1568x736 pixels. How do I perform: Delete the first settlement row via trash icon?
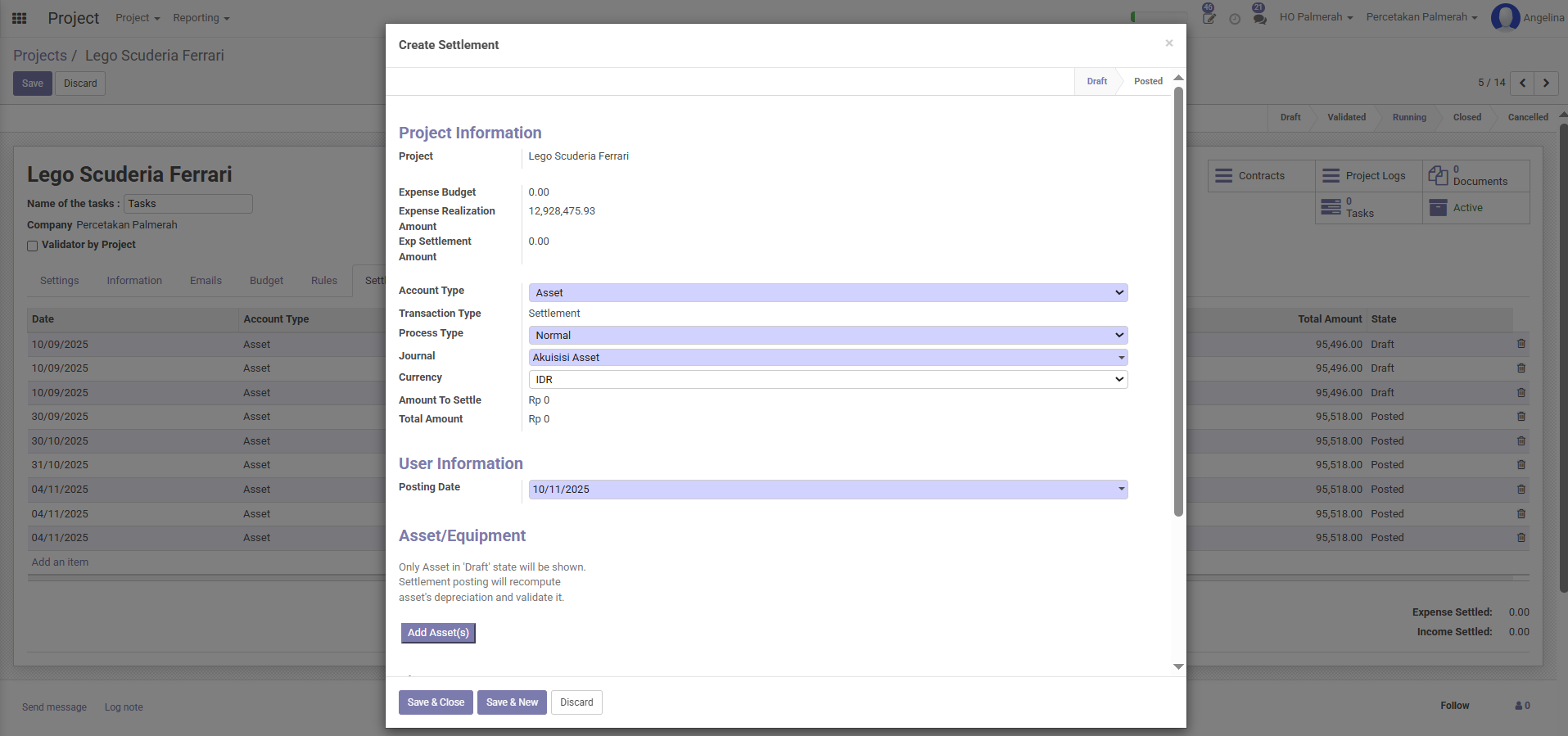pos(1521,344)
